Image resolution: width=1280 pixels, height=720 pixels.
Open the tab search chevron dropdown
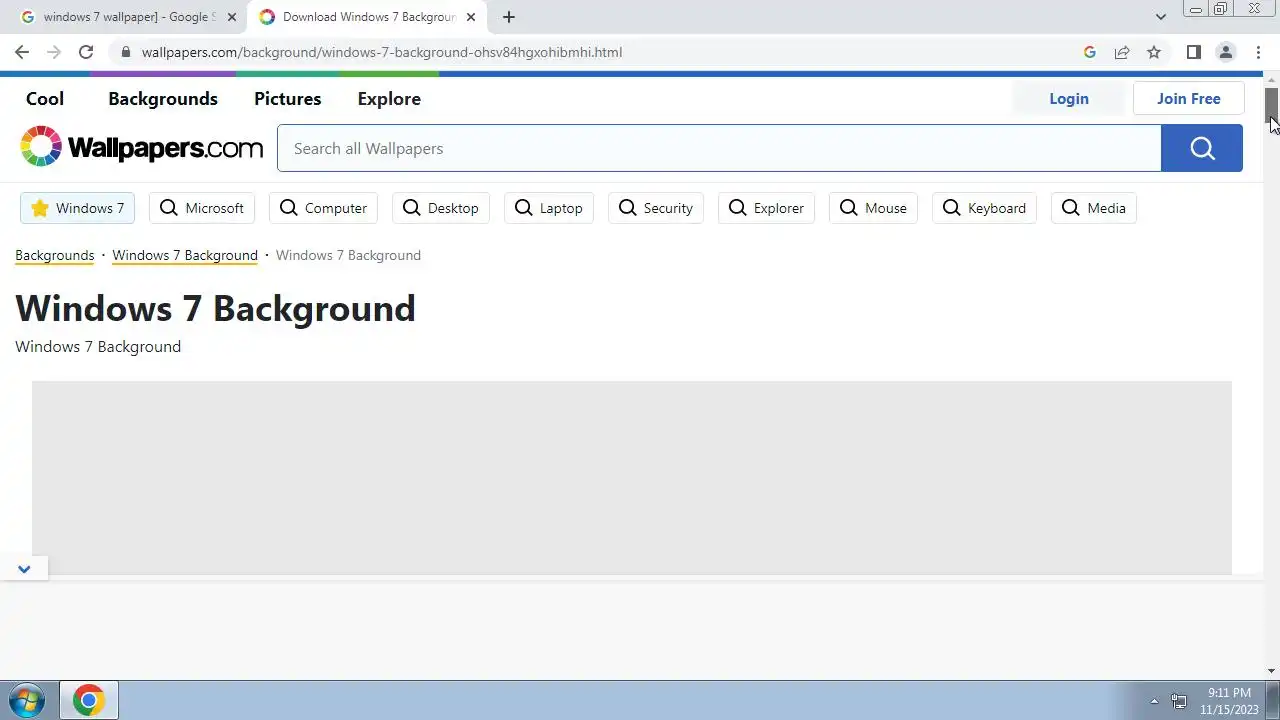pyautogui.click(x=1160, y=17)
